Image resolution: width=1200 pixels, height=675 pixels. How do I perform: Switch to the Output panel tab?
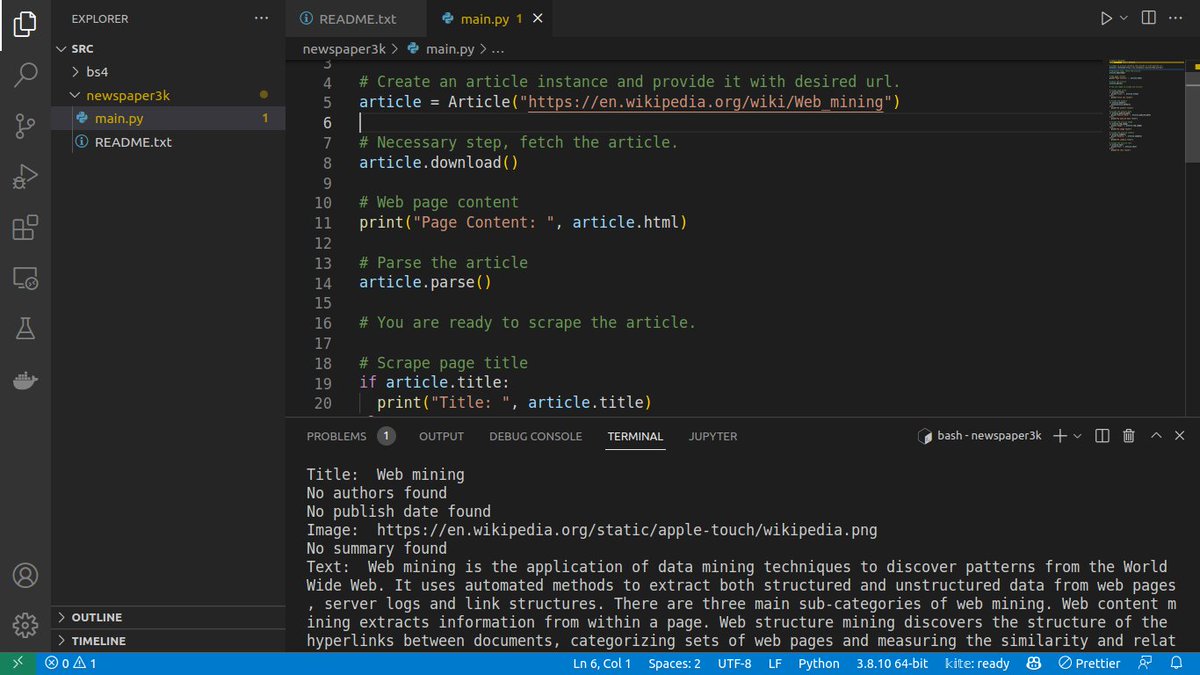(x=441, y=436)
